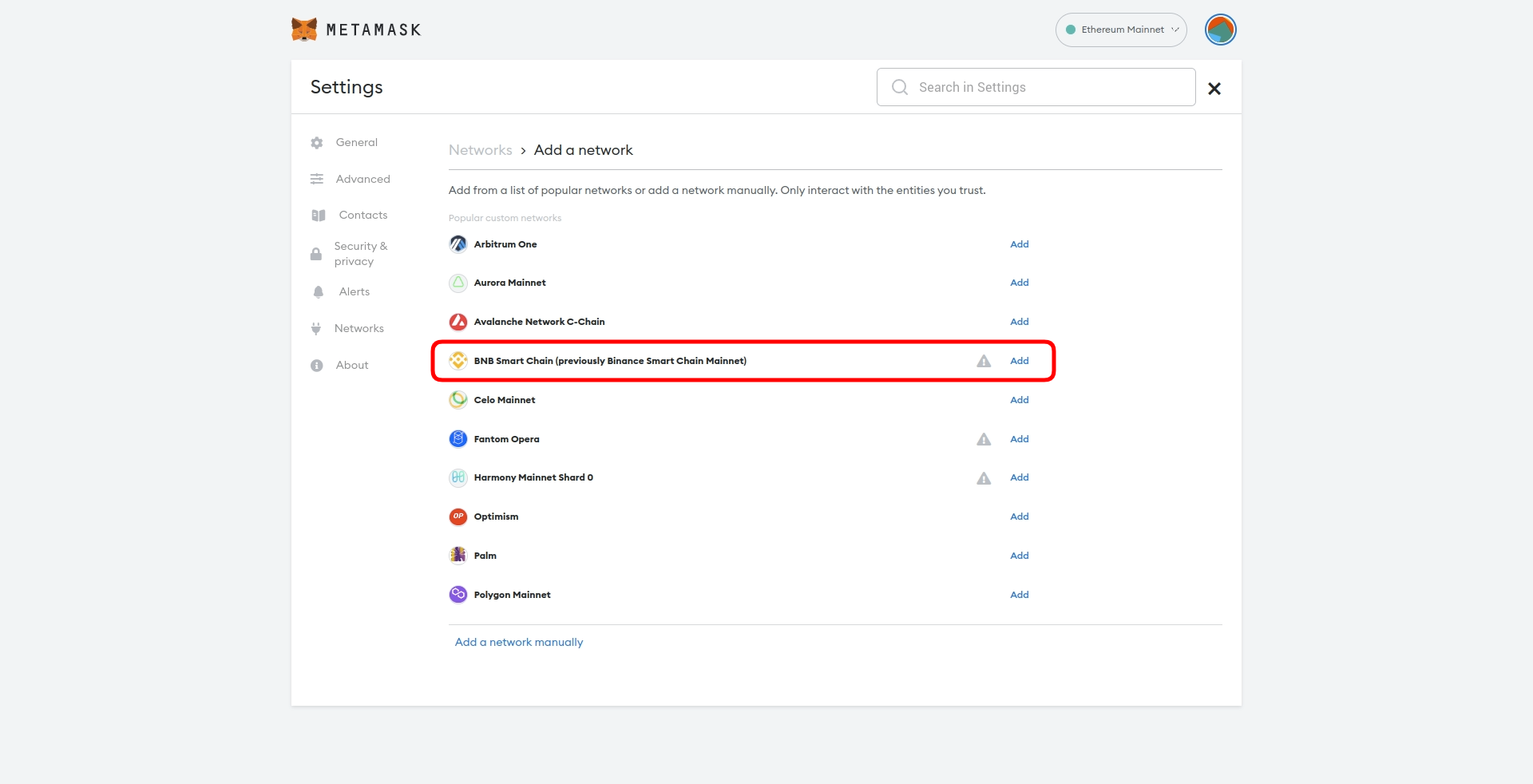
Task: Click the Avalanche Network C-Chain name
Action: click(539, 322)
